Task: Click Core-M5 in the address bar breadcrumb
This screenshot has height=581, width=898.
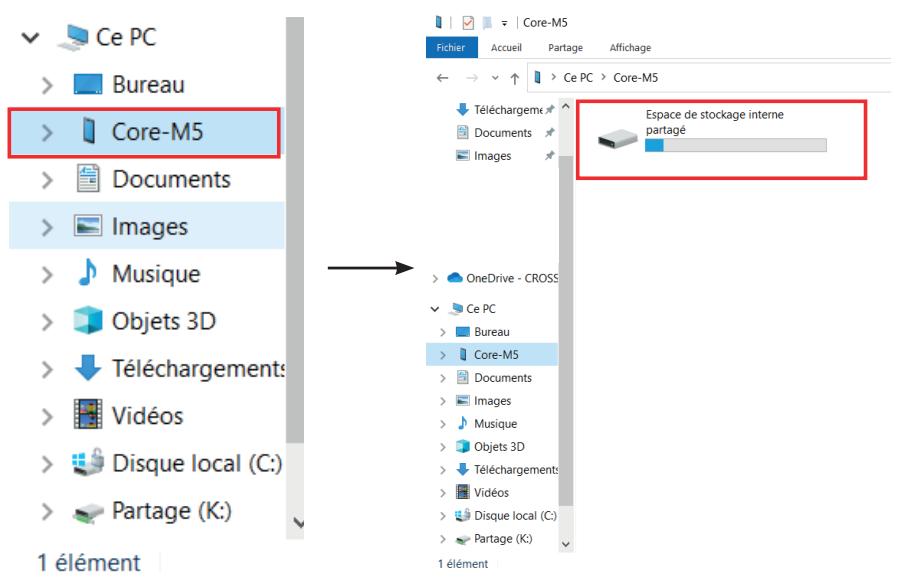Action: coord(635,77)
